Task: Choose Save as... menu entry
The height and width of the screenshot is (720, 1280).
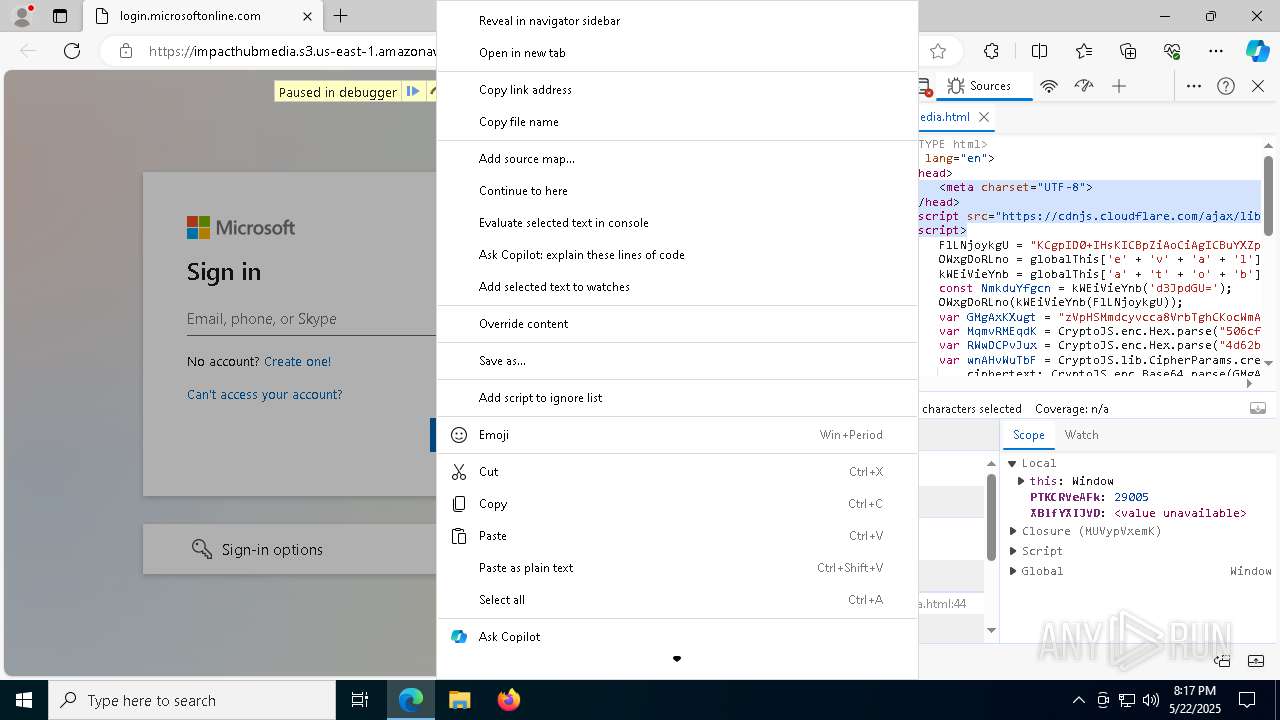Action: pyautogui.click(x=677, y=361)
